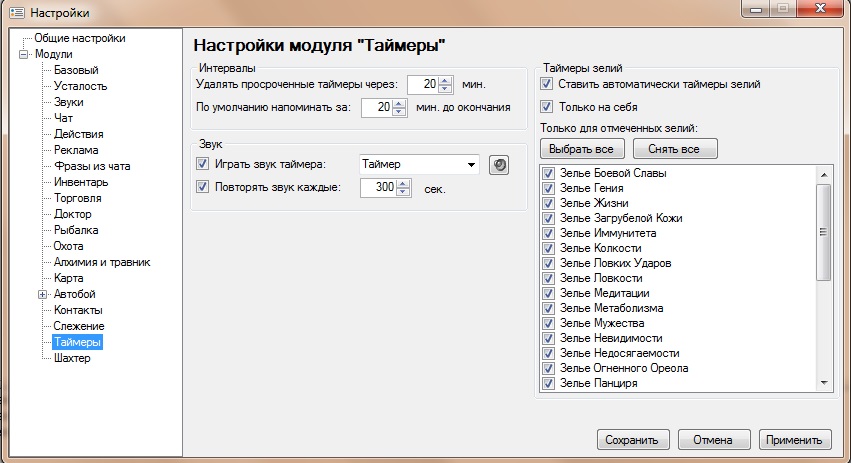Click the potion list scrollbar thumb

824,232
